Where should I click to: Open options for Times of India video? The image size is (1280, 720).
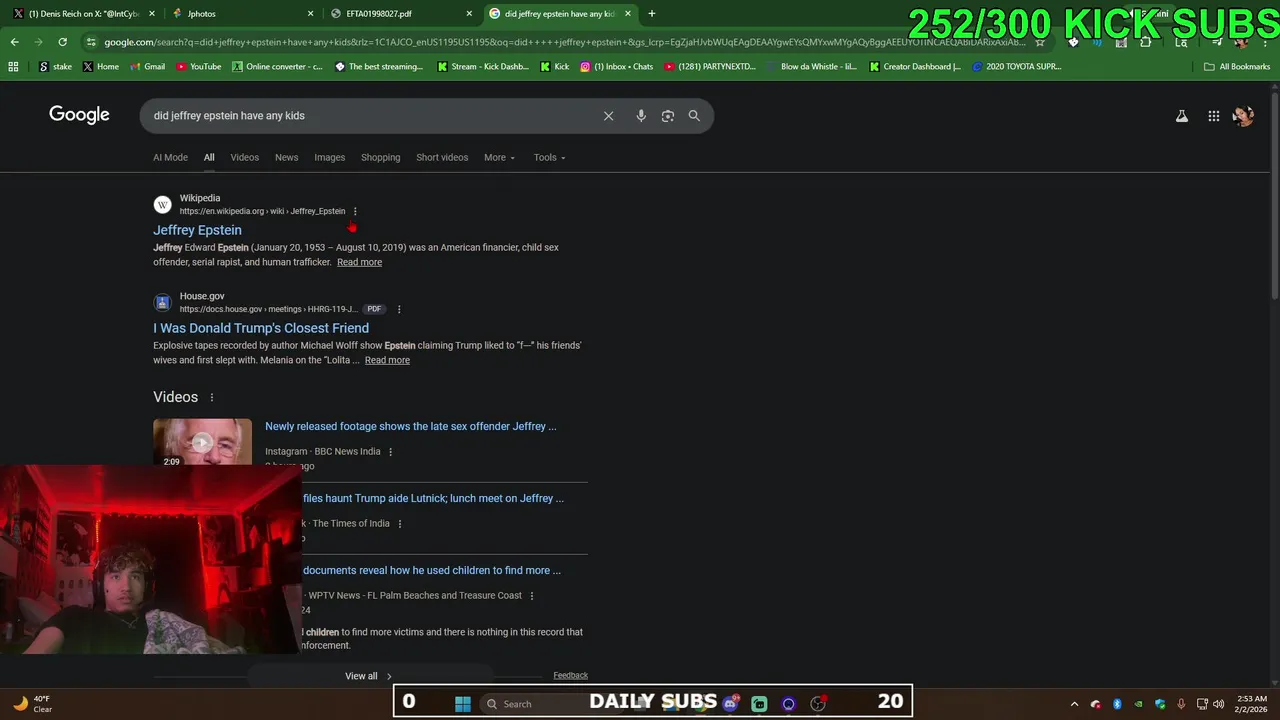click(400, 524)
